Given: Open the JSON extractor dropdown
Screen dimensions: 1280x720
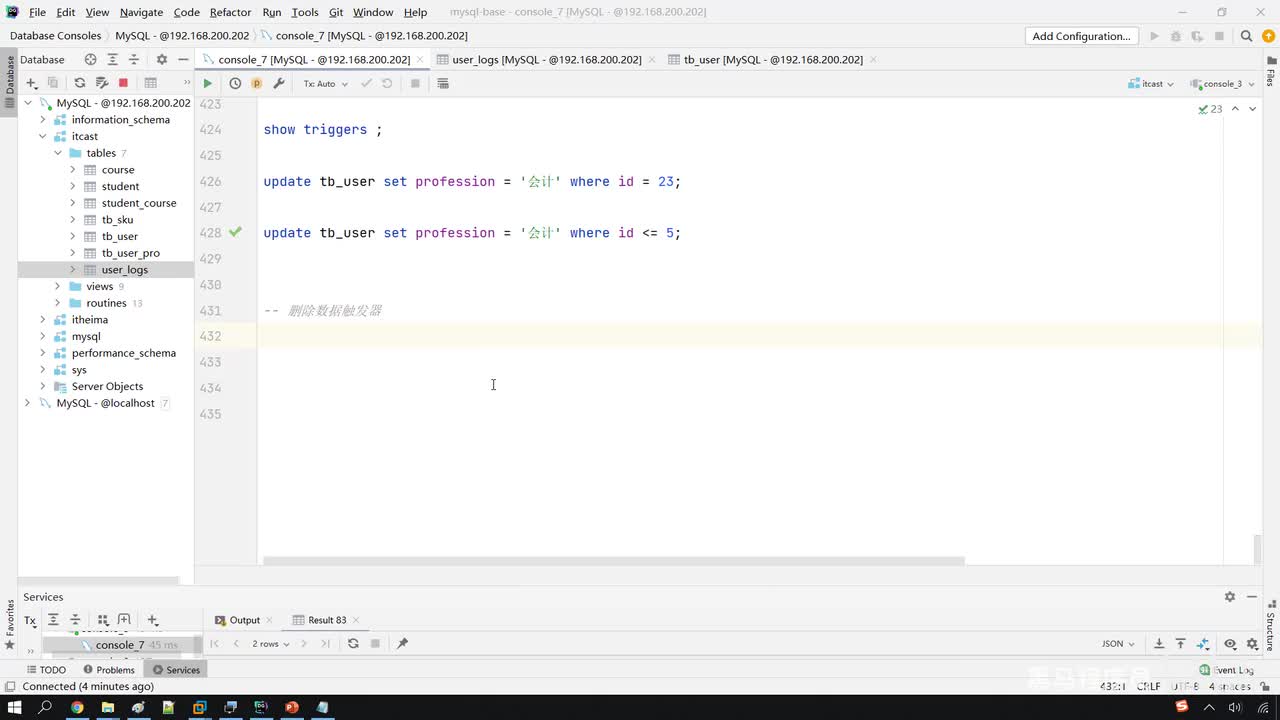Looking at the screenshot, I should point(1118,644).
